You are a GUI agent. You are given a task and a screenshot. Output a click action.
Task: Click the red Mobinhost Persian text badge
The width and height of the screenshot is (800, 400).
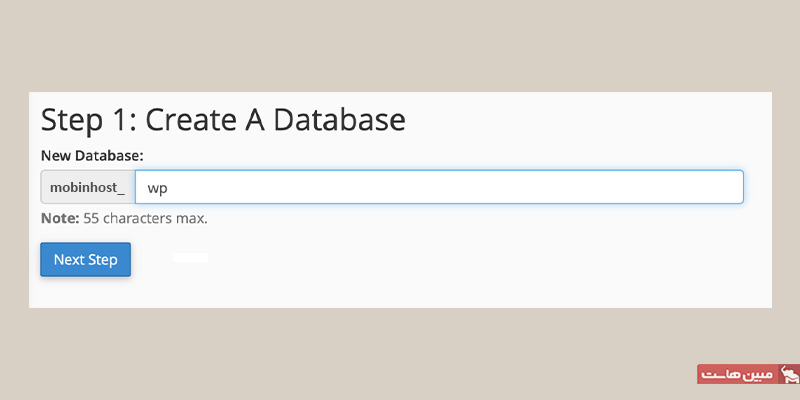[x=736, y=374]
